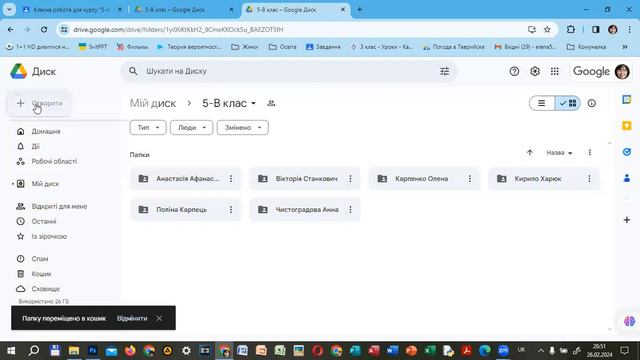Click the Створити button

[40, 103]
